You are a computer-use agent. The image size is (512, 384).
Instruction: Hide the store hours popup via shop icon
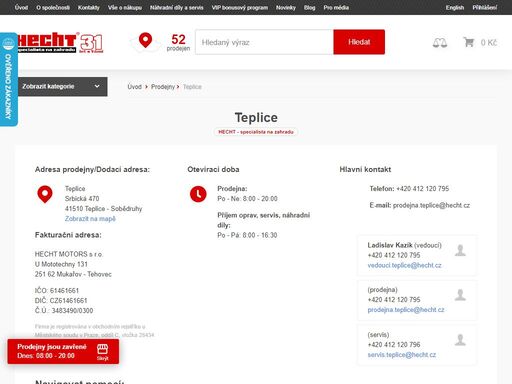tap(102, 352)
